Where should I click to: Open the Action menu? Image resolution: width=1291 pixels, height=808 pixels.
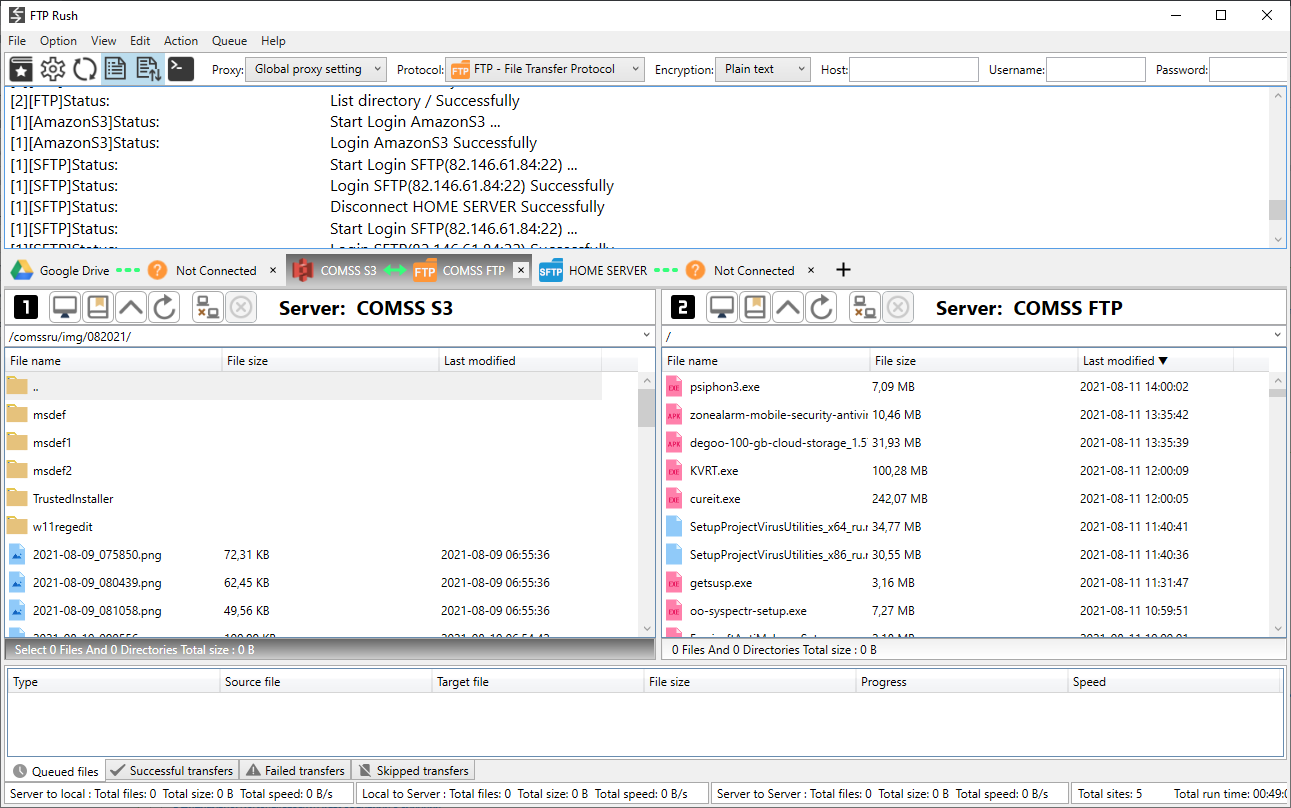click(x=181, y=41)
